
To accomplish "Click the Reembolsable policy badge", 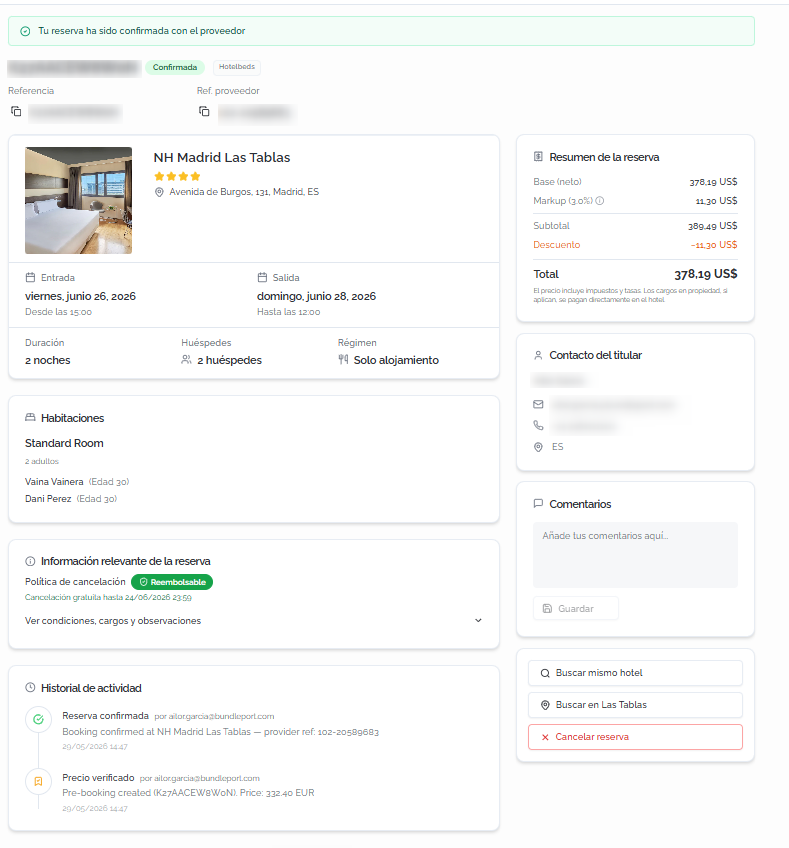I will point(172,582).
